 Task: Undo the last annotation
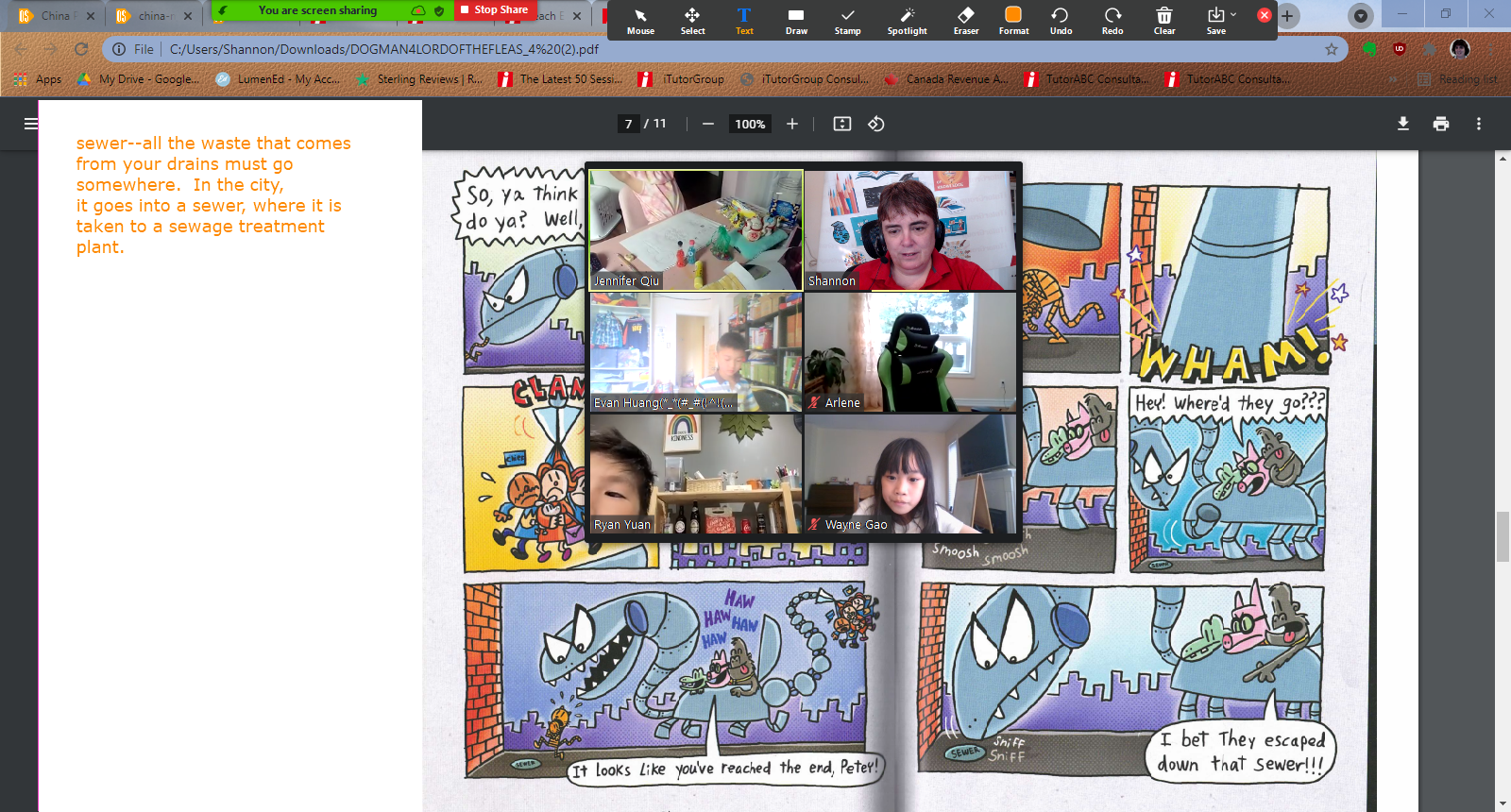1061,21
